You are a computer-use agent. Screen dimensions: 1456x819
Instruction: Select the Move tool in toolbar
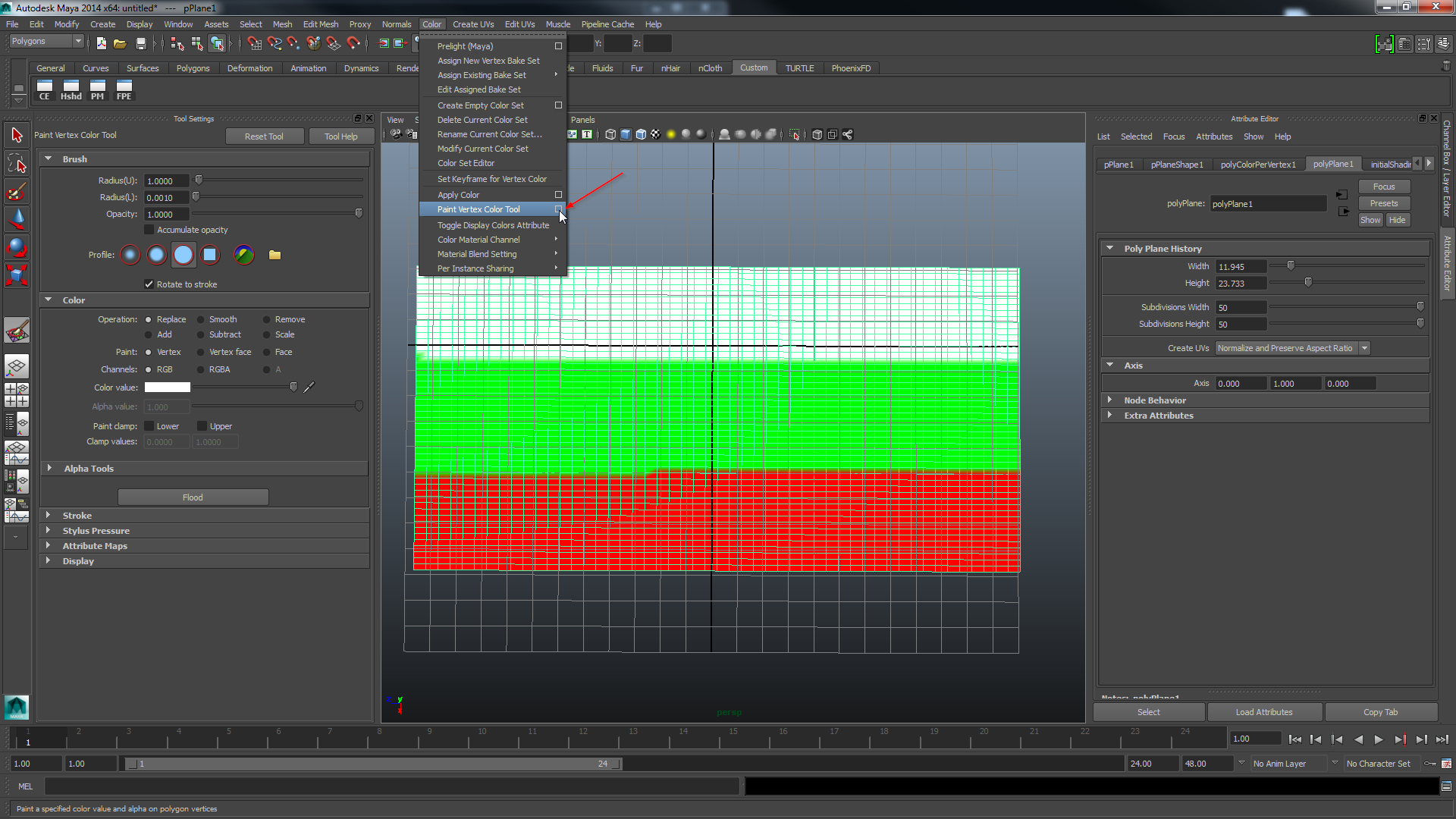15,216
